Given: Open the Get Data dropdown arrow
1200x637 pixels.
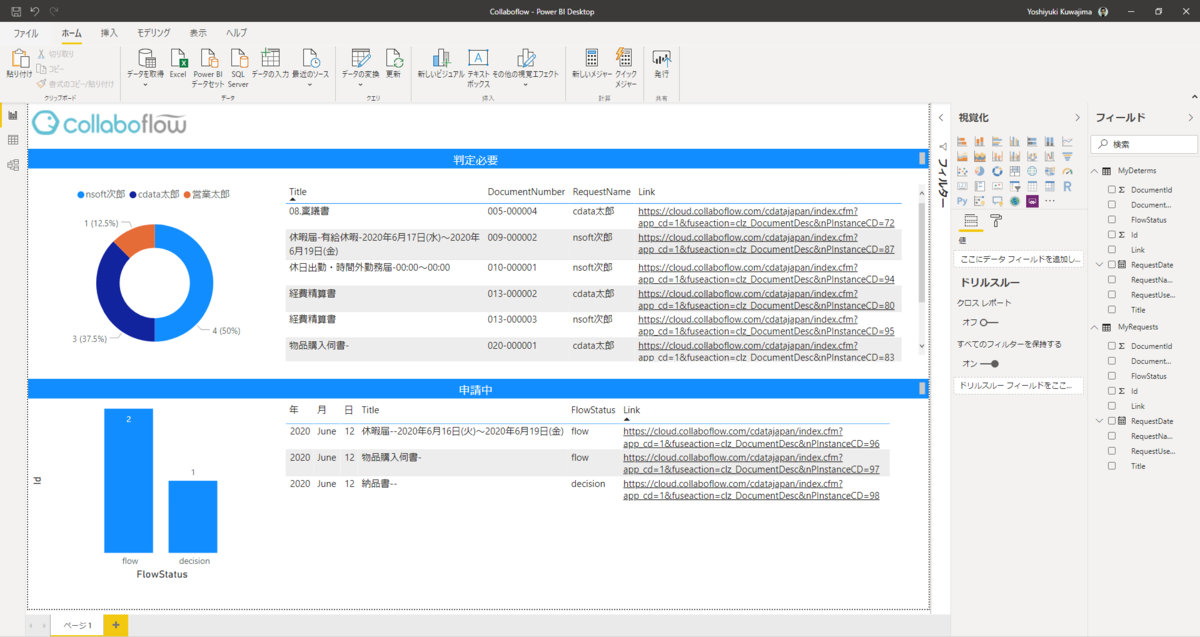Looking at the screenshot, I should point(146,85).
